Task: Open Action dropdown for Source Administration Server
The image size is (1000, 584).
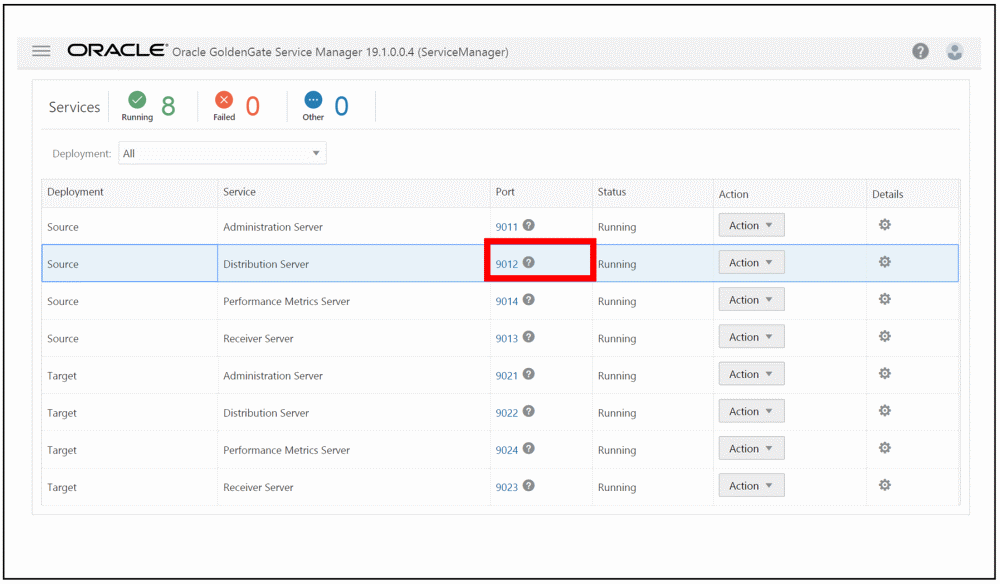Action: click(751, 225)
